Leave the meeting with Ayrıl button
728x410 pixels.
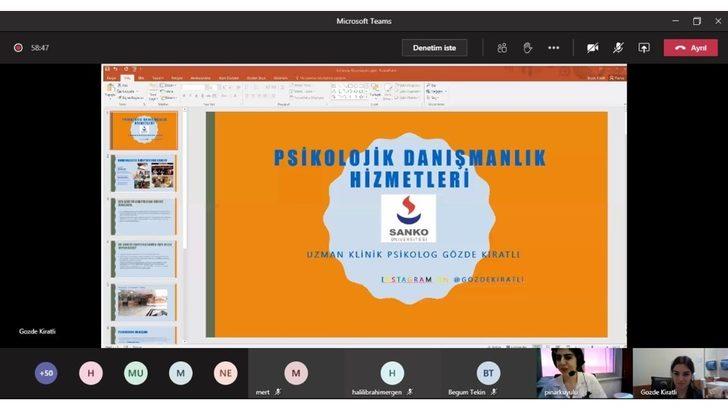[690, 48]
